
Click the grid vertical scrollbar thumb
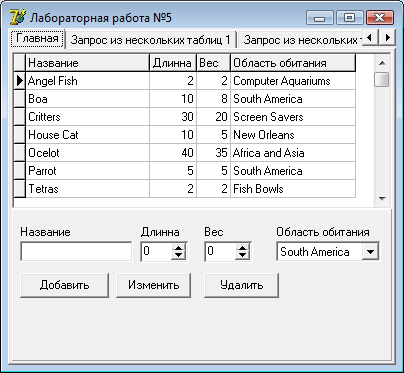coord(382,79)
